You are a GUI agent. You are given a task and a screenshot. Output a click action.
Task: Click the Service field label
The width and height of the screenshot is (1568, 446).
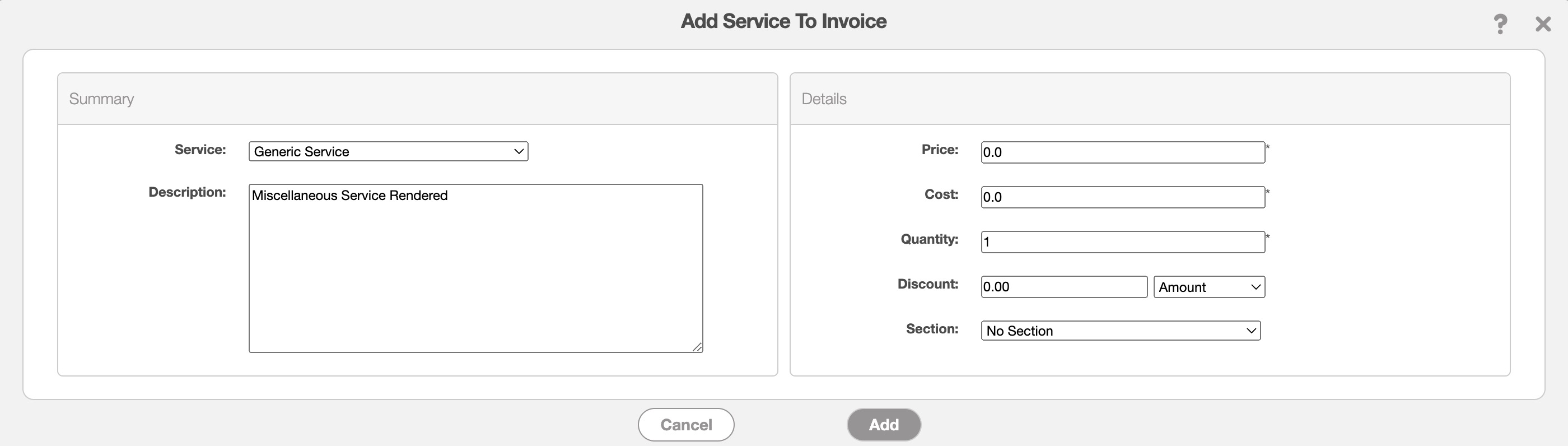coord(200,150)
